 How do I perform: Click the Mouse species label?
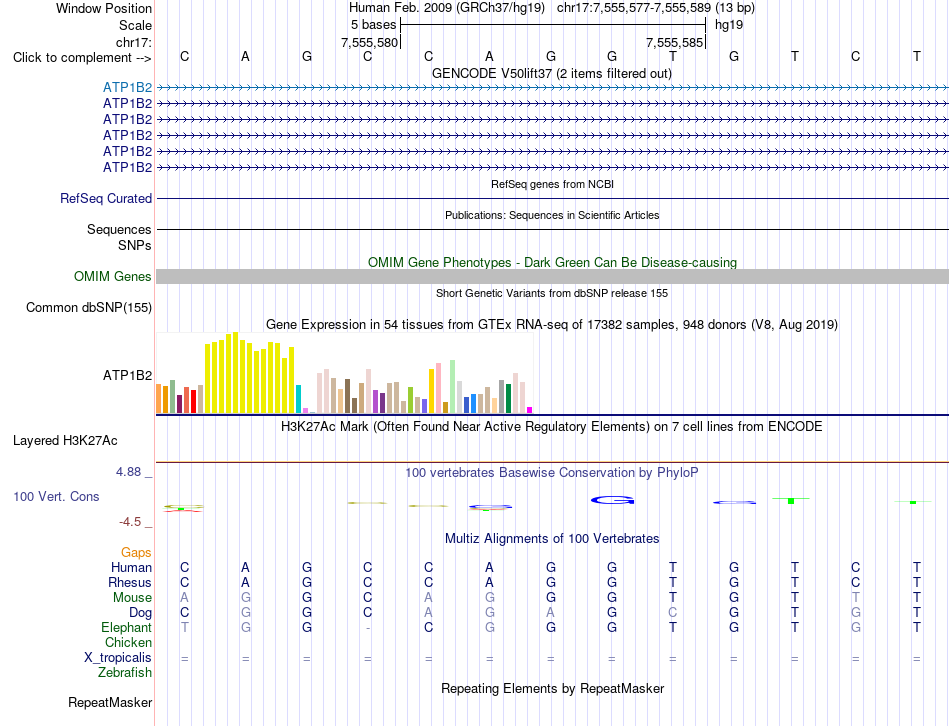tap(133, 598)
